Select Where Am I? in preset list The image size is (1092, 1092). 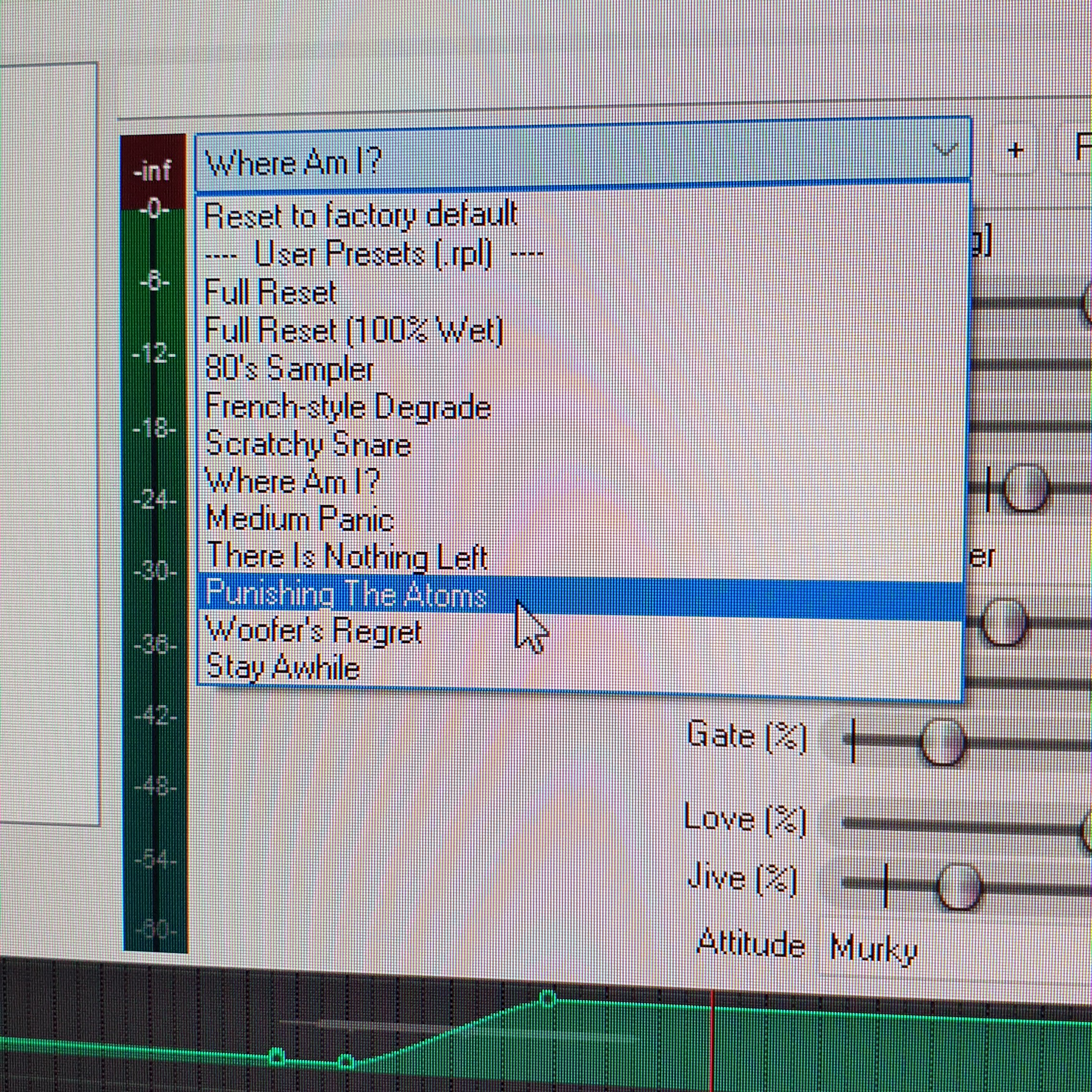click(x=292, y=482)
